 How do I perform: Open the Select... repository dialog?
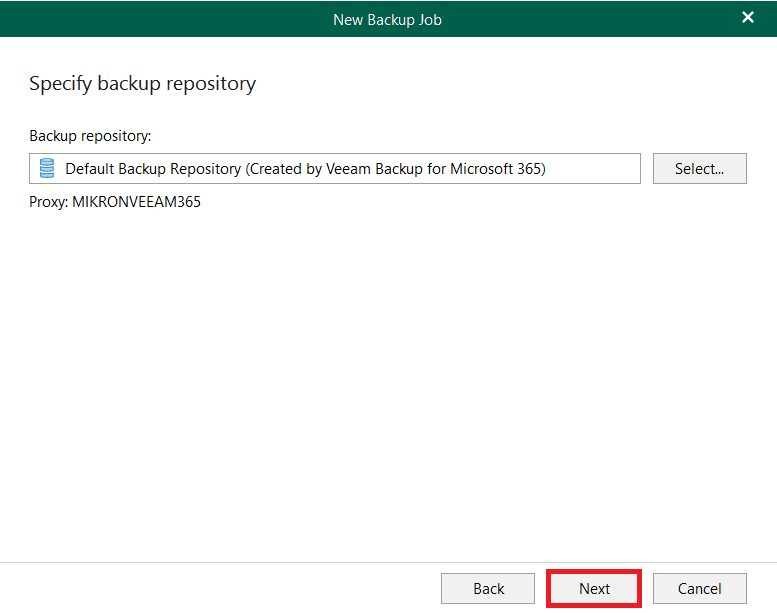(699, 168)
